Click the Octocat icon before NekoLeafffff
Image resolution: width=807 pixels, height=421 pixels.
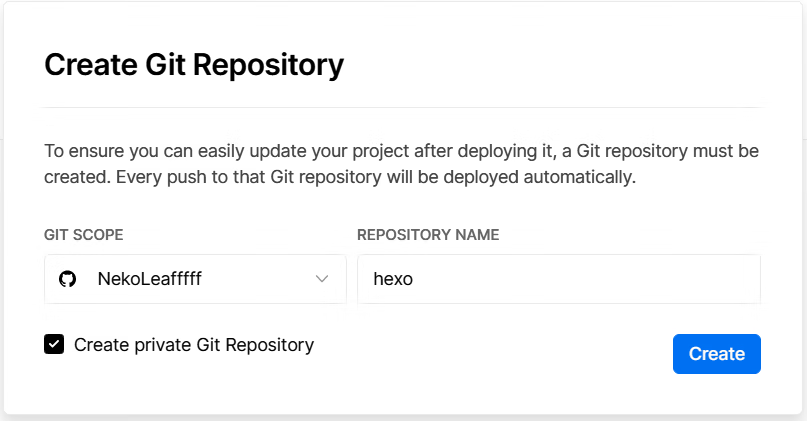[x=67, y=279]
